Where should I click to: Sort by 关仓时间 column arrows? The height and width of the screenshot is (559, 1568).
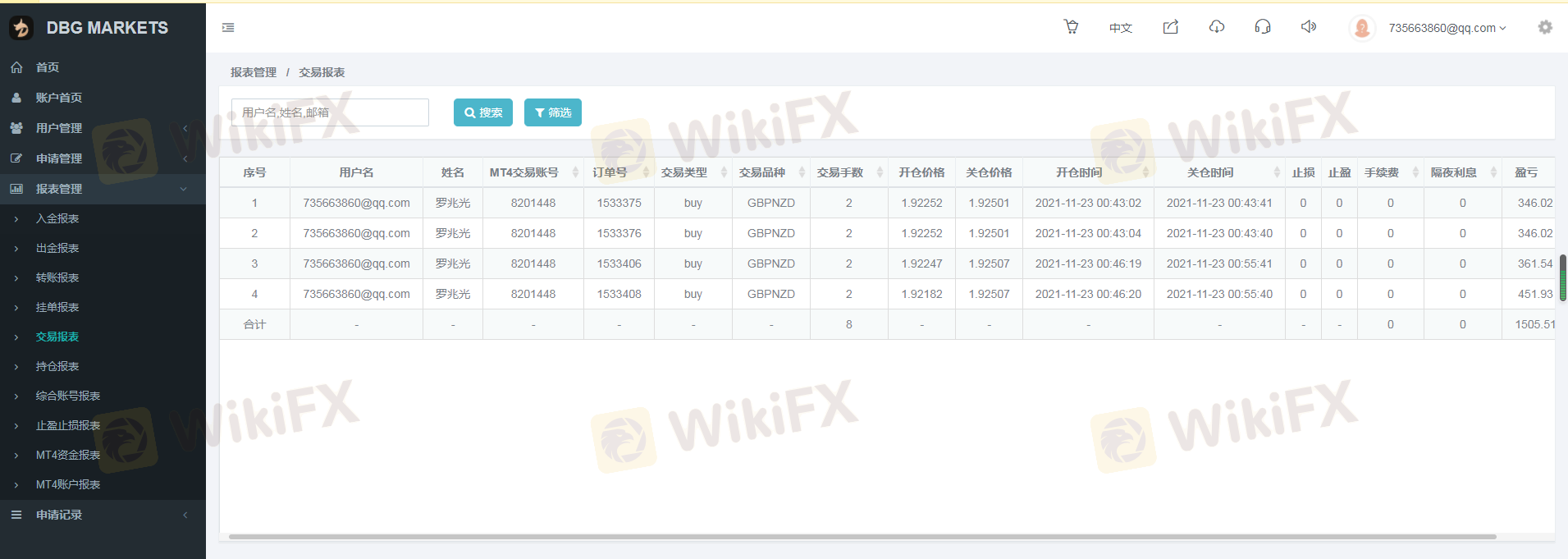point(1277,172)
